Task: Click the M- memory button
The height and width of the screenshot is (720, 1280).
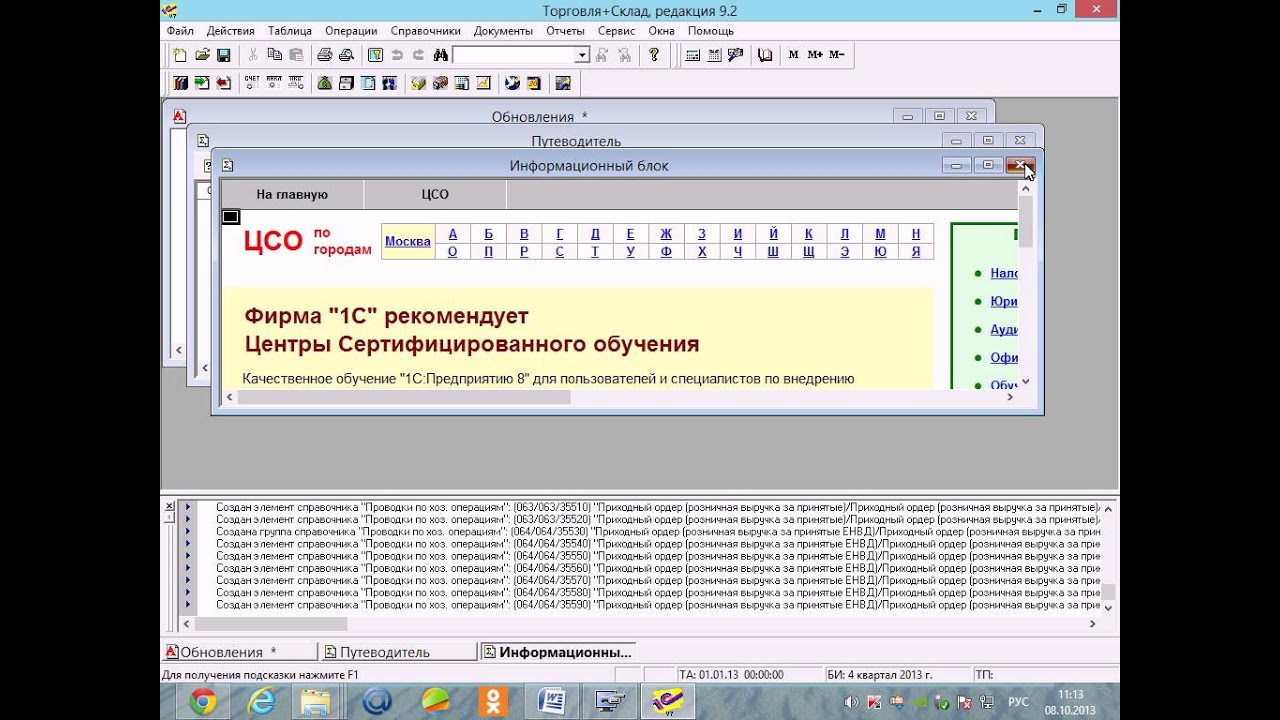Action: (837, 55)
